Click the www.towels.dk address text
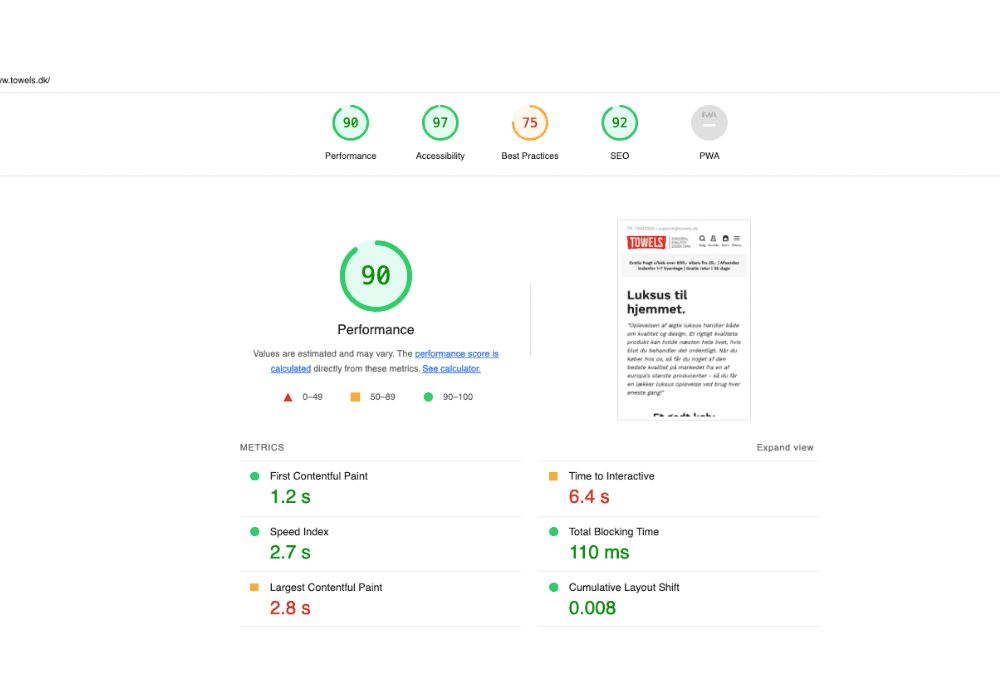This screenshot has width=1000, height=700. pyautogui.click(x=24, y=80)
